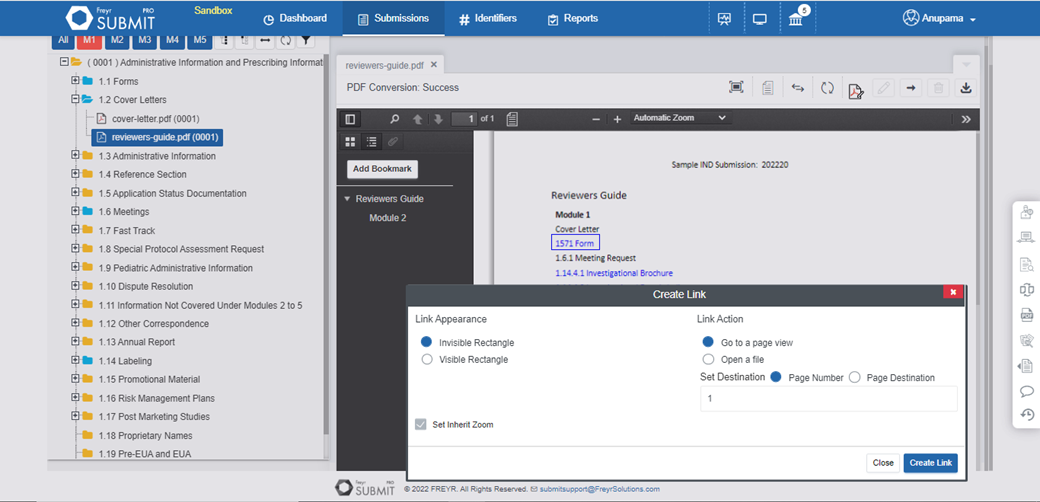This screenshot has width=1040, height=502.
Task: Click the Close button in dialog
Action: [x=883, y=463]
